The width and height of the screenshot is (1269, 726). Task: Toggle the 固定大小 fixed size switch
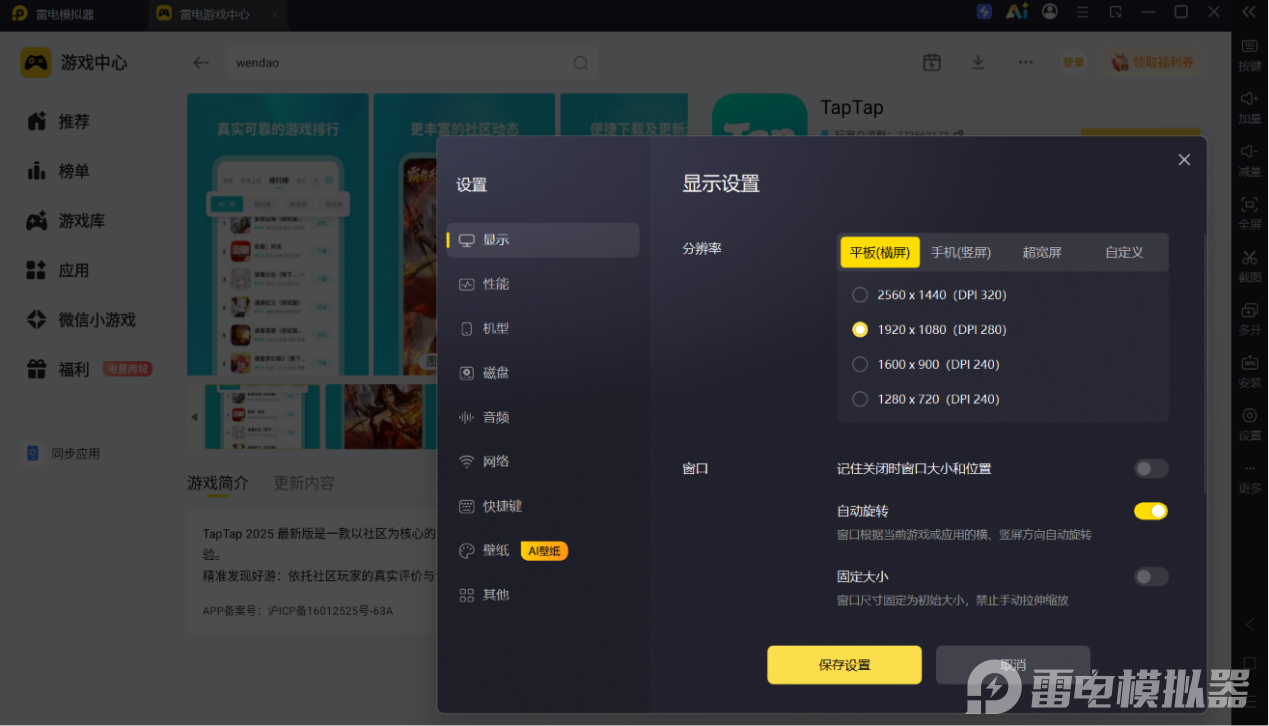[x=1151, y=576]
